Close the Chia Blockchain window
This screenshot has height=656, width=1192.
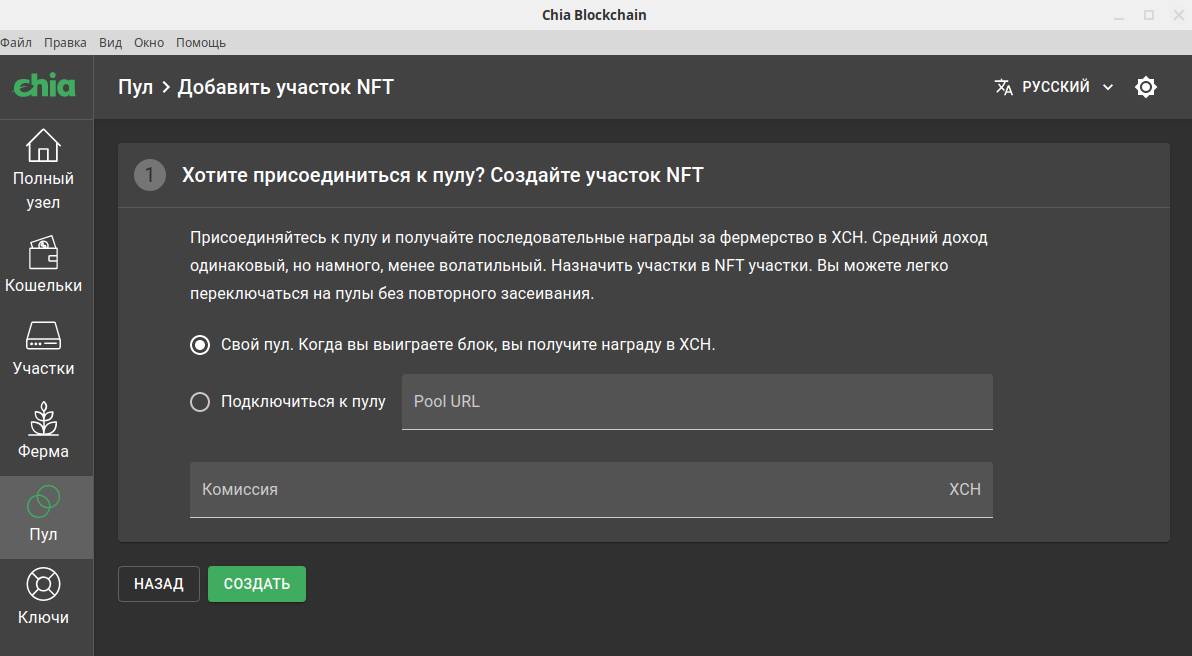(1180, 15)
